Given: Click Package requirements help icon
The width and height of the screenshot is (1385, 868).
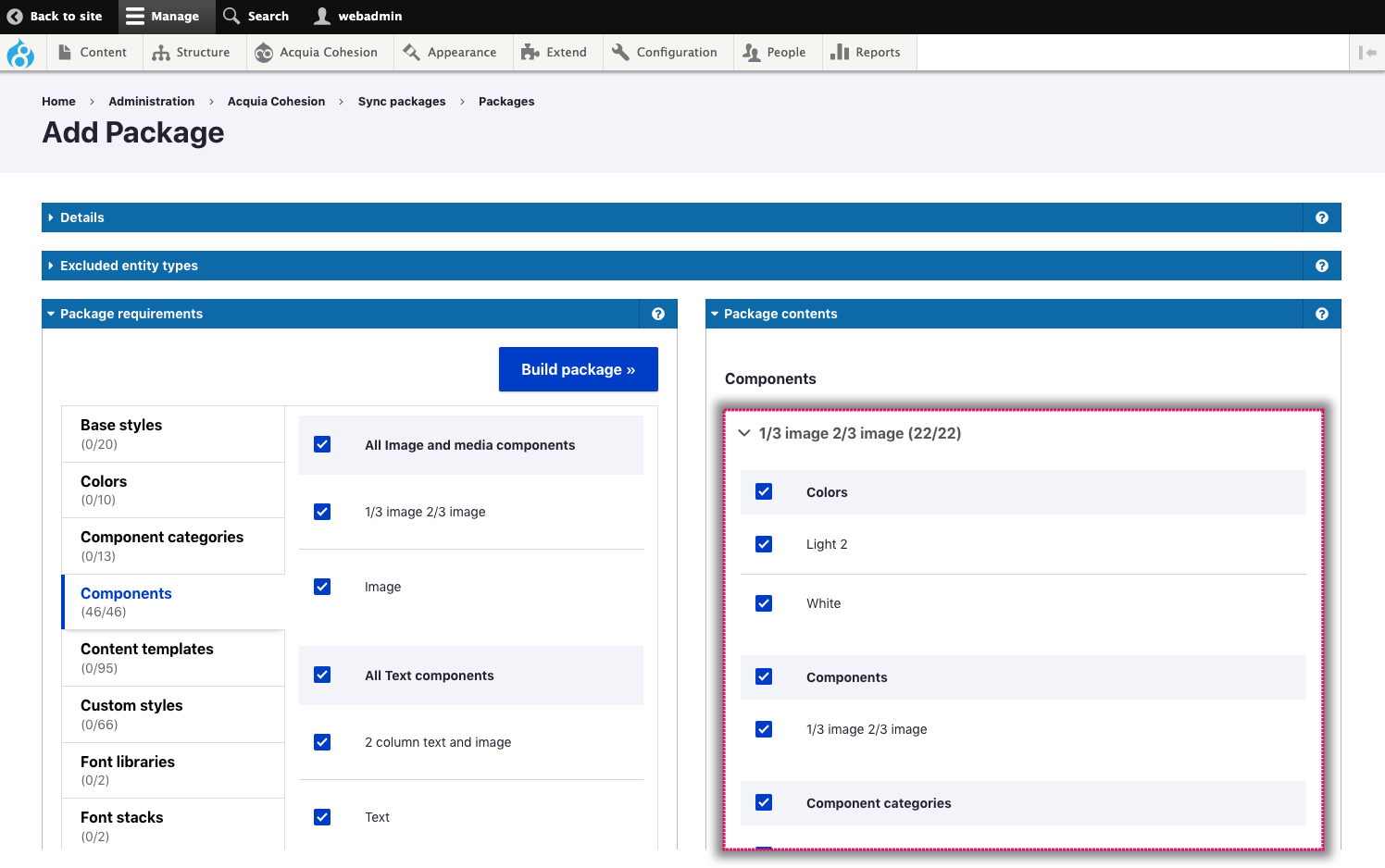Looking at the screenshot, I should (x=657, y=314).
